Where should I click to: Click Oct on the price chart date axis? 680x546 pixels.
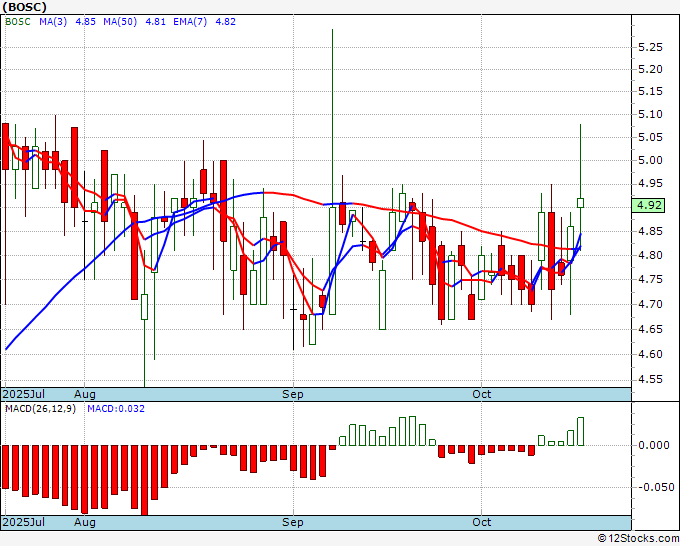tap(482, 394)
